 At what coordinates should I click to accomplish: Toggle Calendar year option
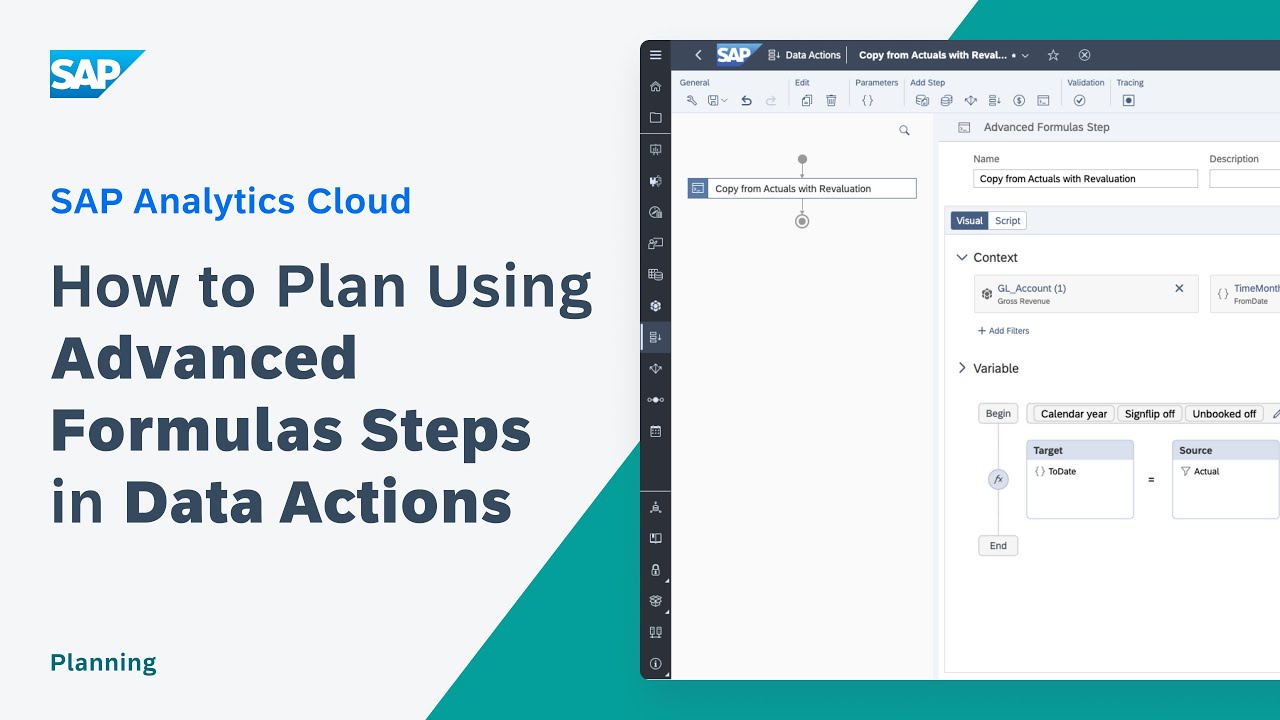pyautogui.click(x=1074, y=414)
